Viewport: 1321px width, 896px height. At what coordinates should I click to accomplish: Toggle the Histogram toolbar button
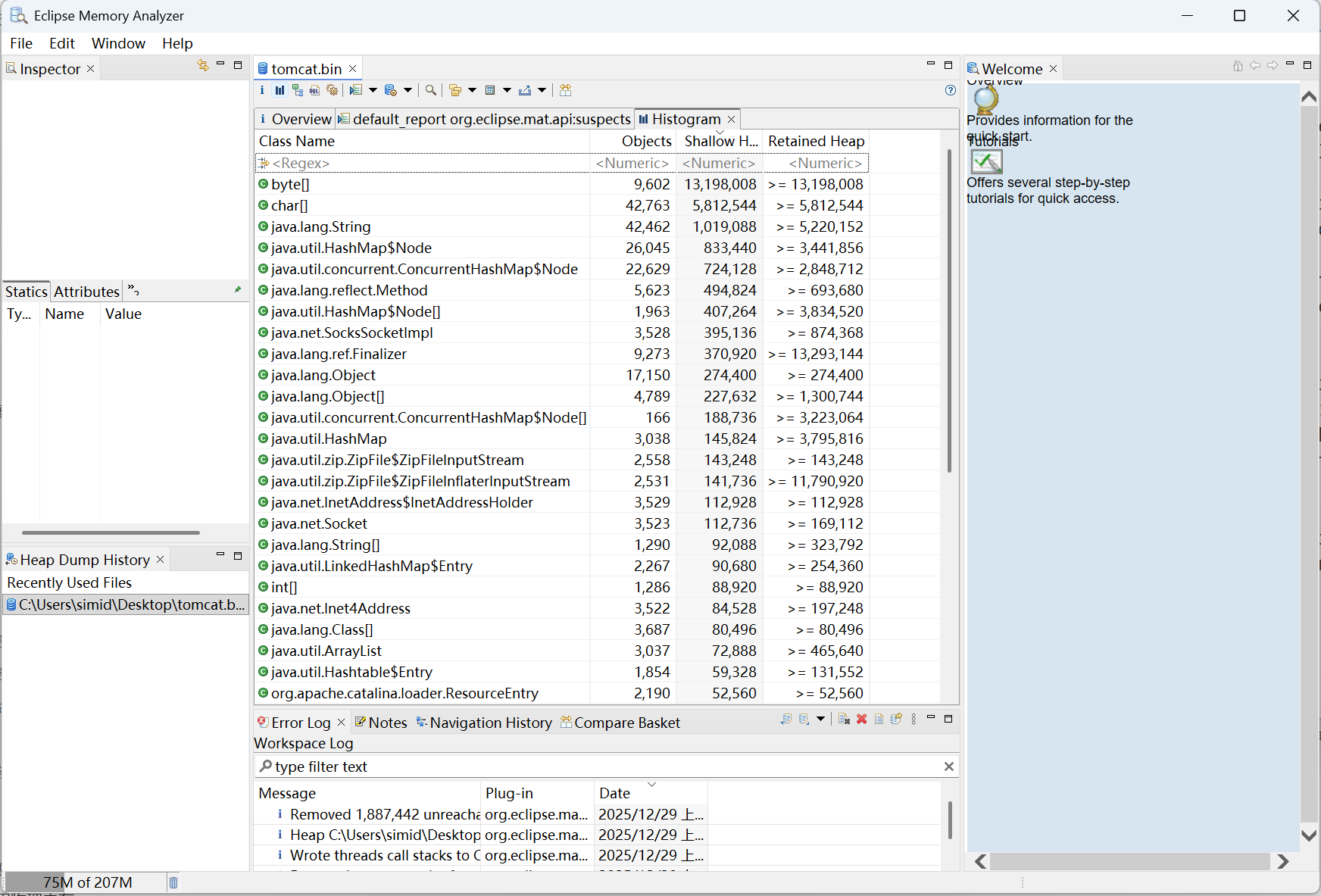pos(280,90)
